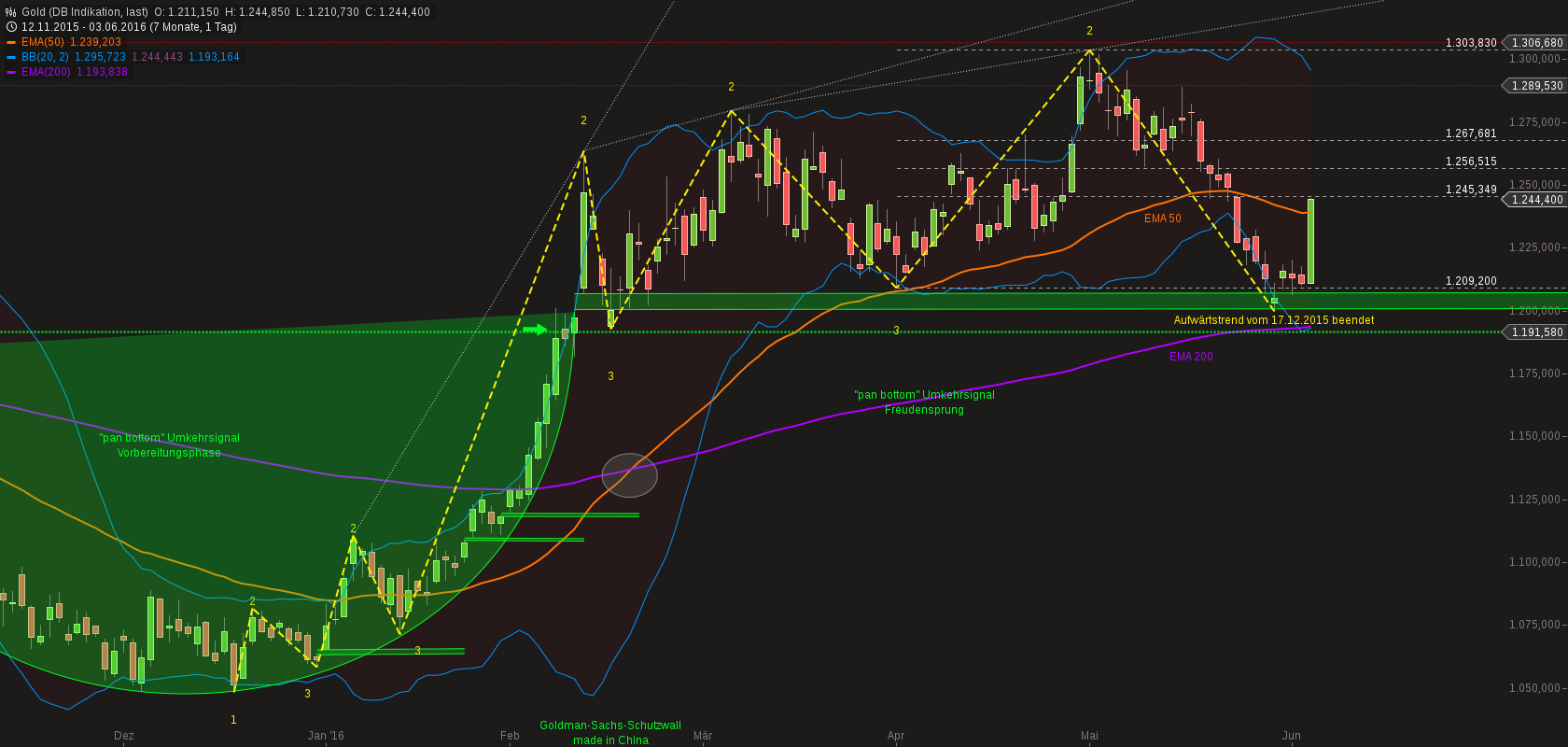Click the yellow wave label 1 at chart bottom
1568x747 pixels.
point(233,720)
